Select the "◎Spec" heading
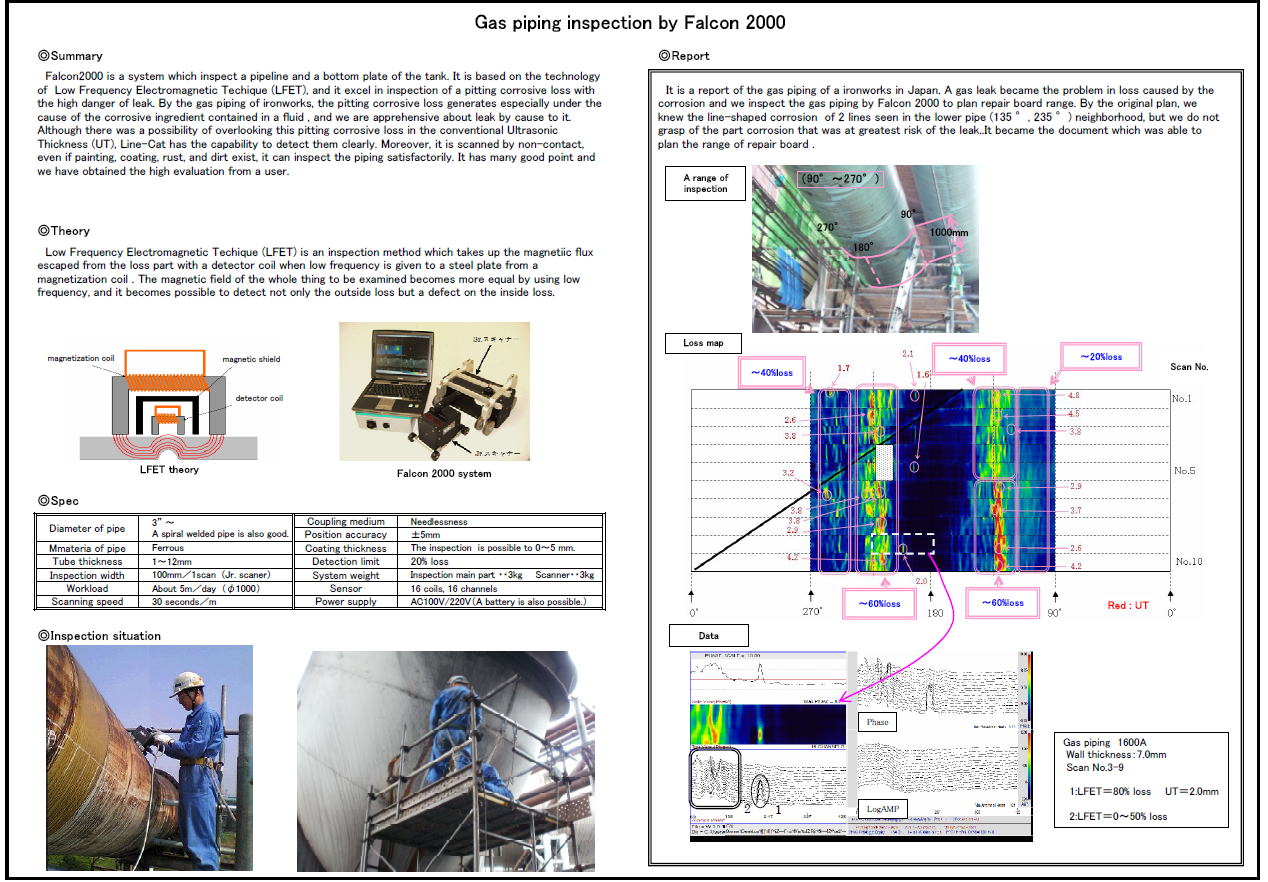The image size is (1268, 882). click(57, 500)
